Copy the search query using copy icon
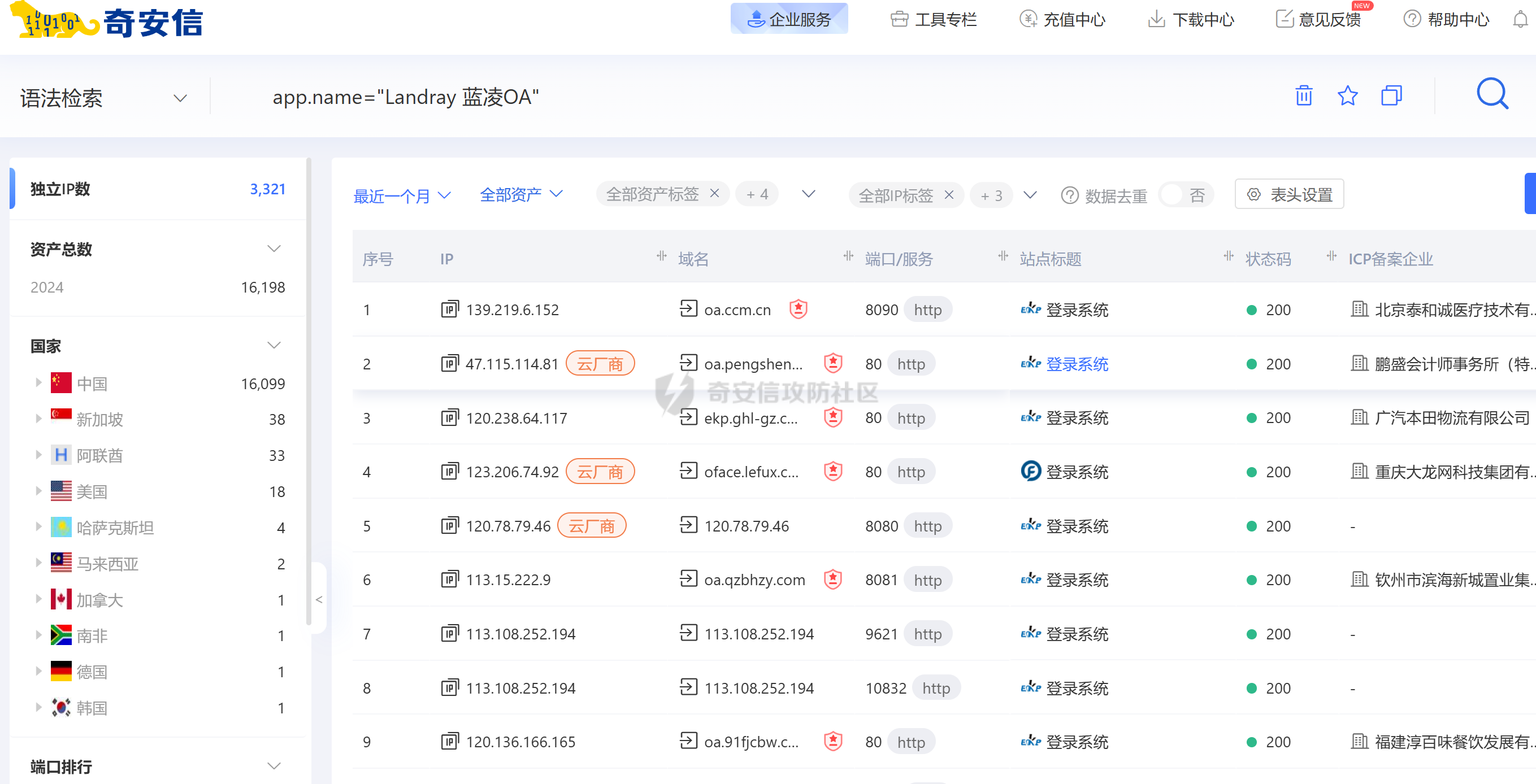The image size is (1536, 784). click(1391, 95)
